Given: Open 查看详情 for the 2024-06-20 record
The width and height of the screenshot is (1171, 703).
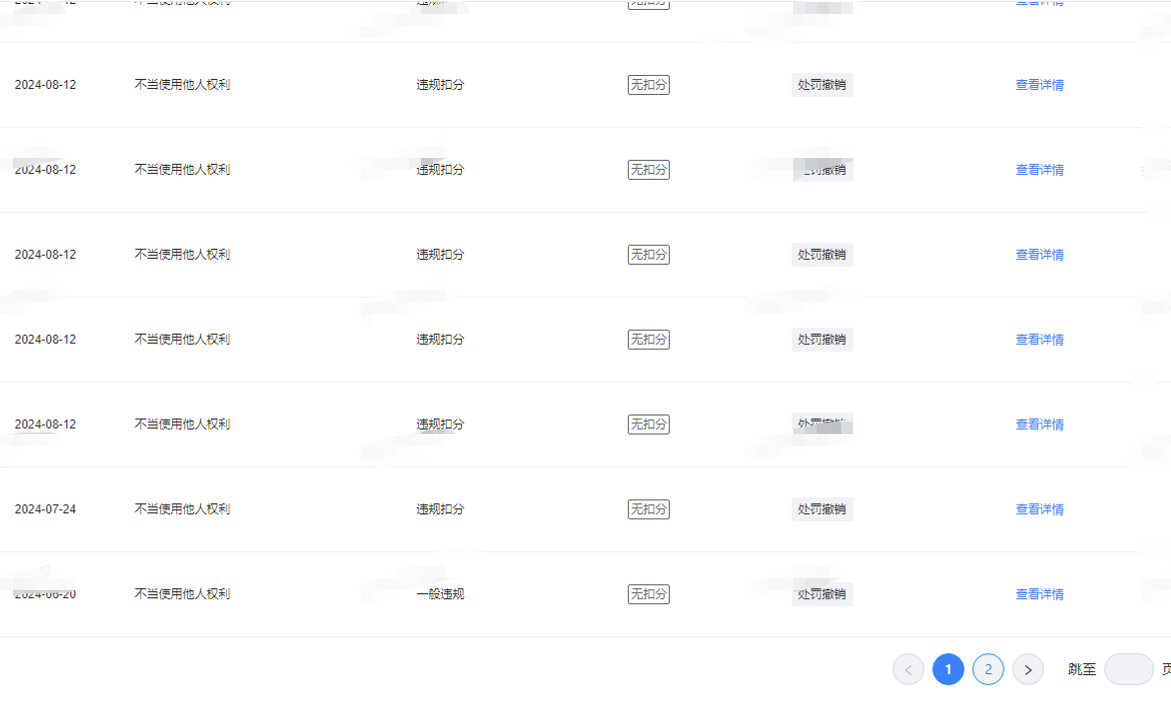Looking at the screenshot, I should 1039,595.
